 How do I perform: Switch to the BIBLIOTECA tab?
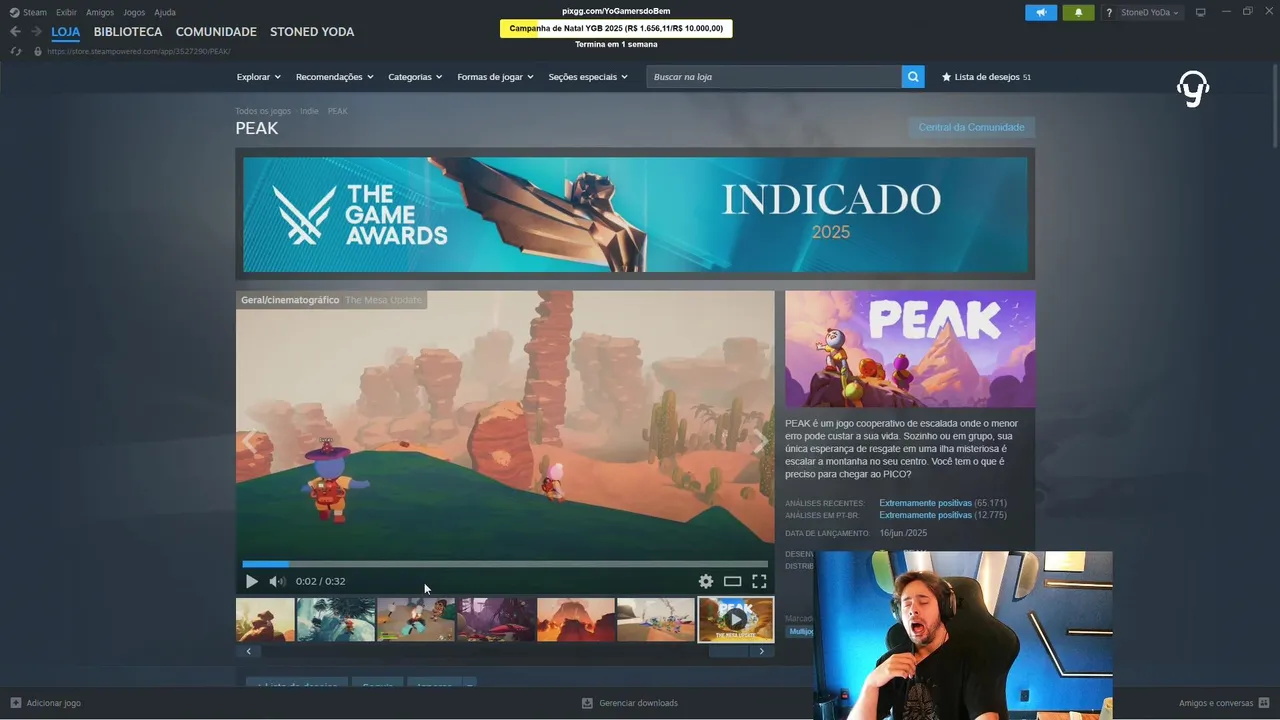pyautogui.click(x=128, y=32)
